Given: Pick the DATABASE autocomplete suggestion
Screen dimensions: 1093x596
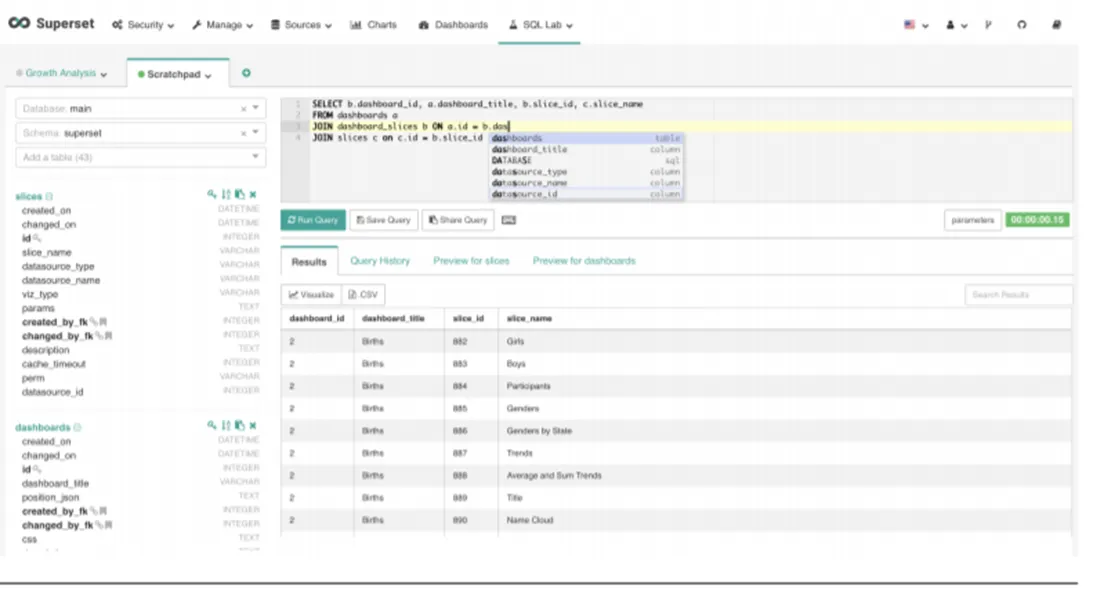Looking at the screenshot, I should click(x=586, y=160).
